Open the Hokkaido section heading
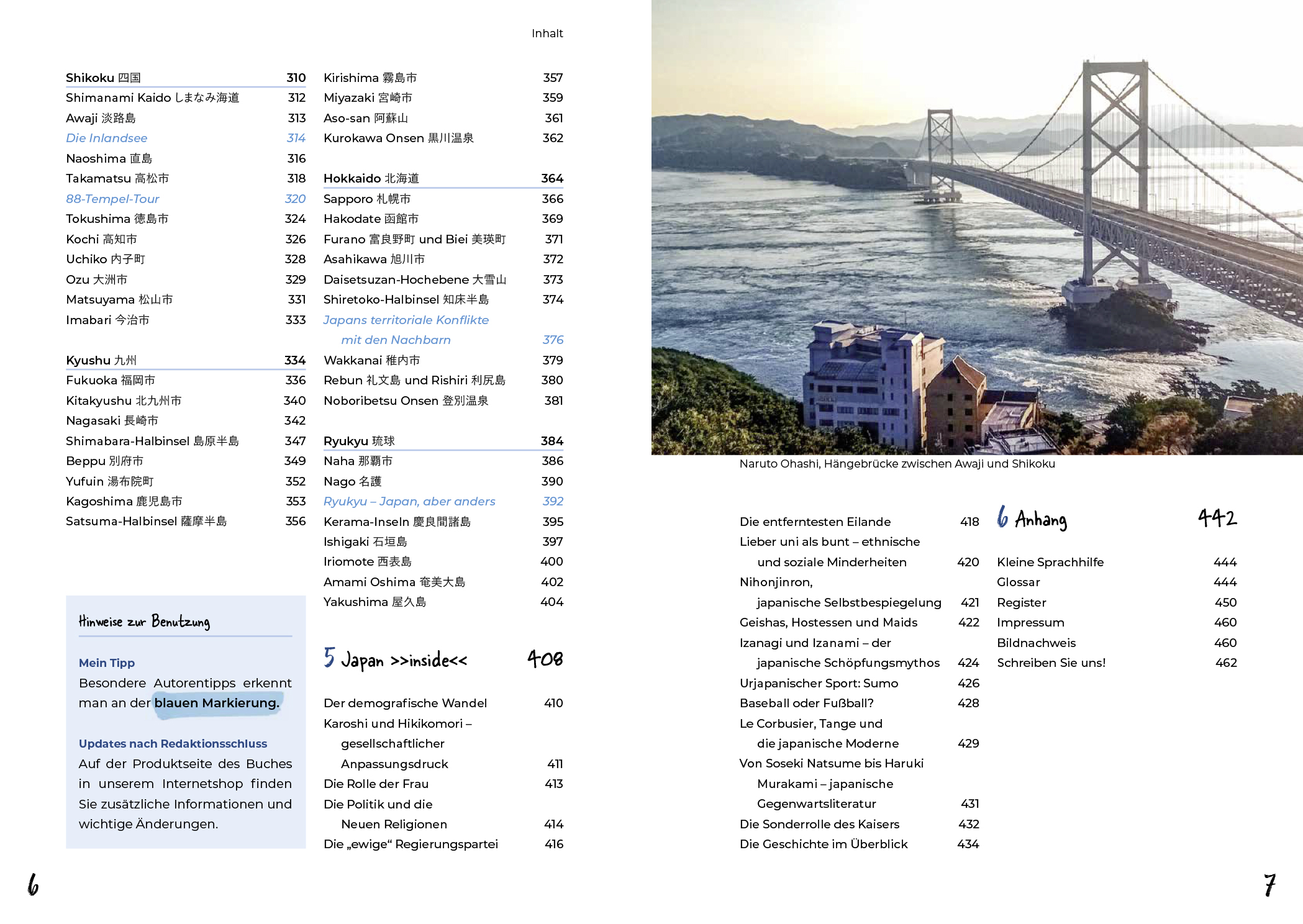The height and width of the screenshot is (924, 1303). 371,178
